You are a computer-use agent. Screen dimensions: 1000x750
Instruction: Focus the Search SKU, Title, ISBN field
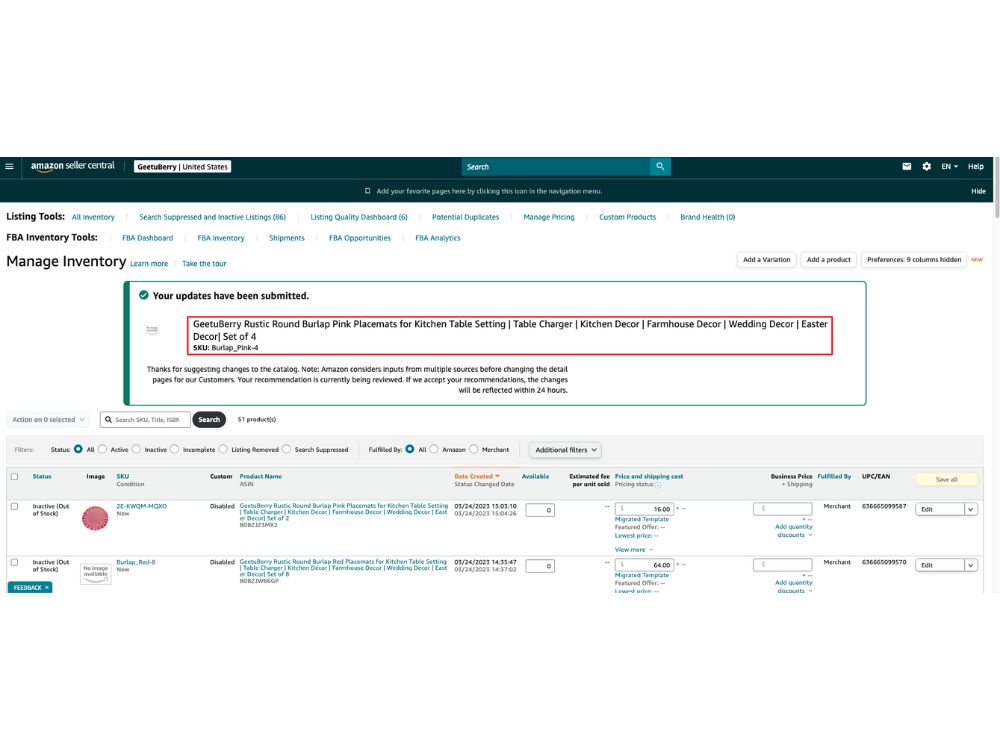(x=145, y=420)
